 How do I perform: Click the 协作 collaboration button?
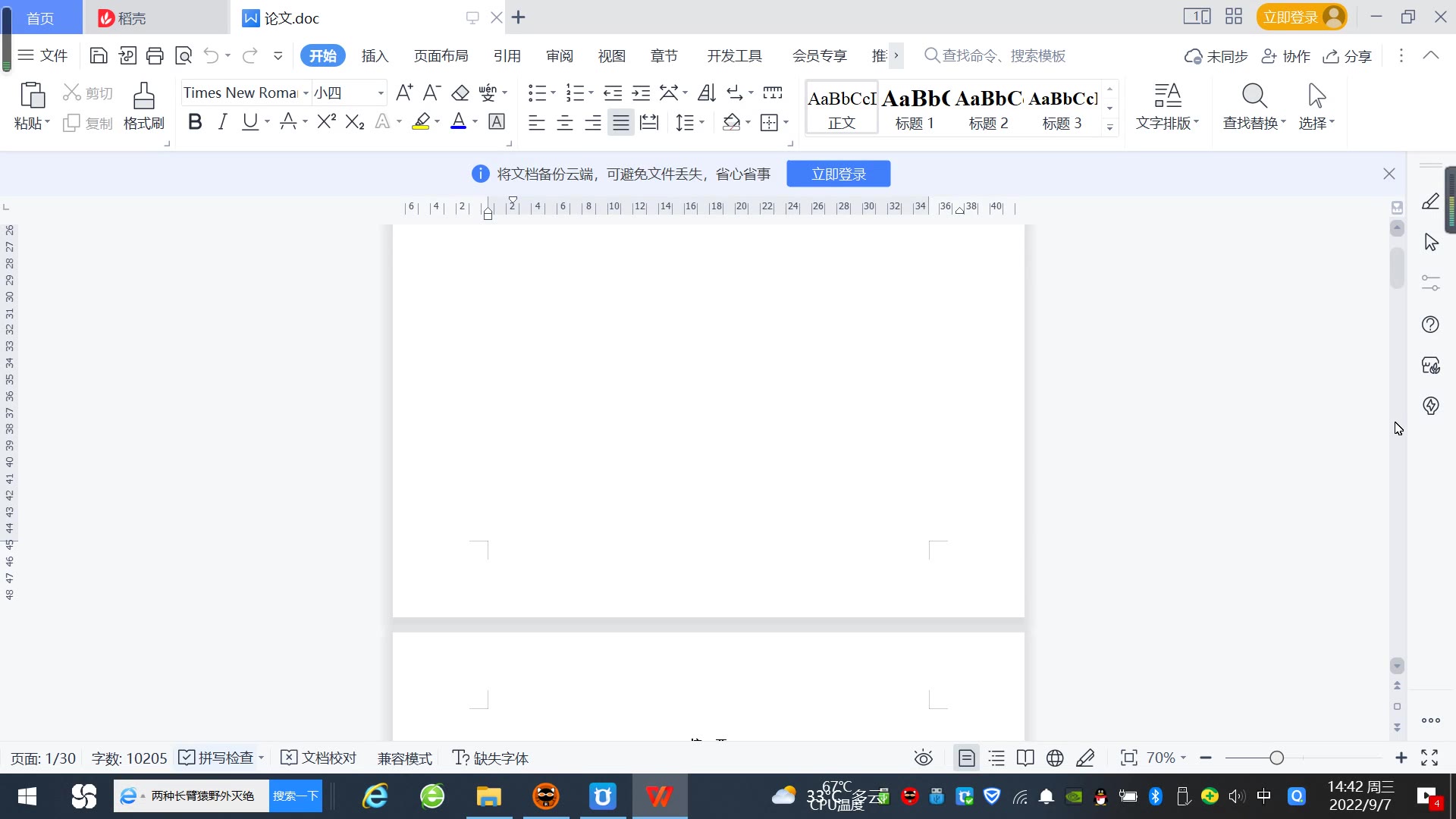pos(1286,56)
